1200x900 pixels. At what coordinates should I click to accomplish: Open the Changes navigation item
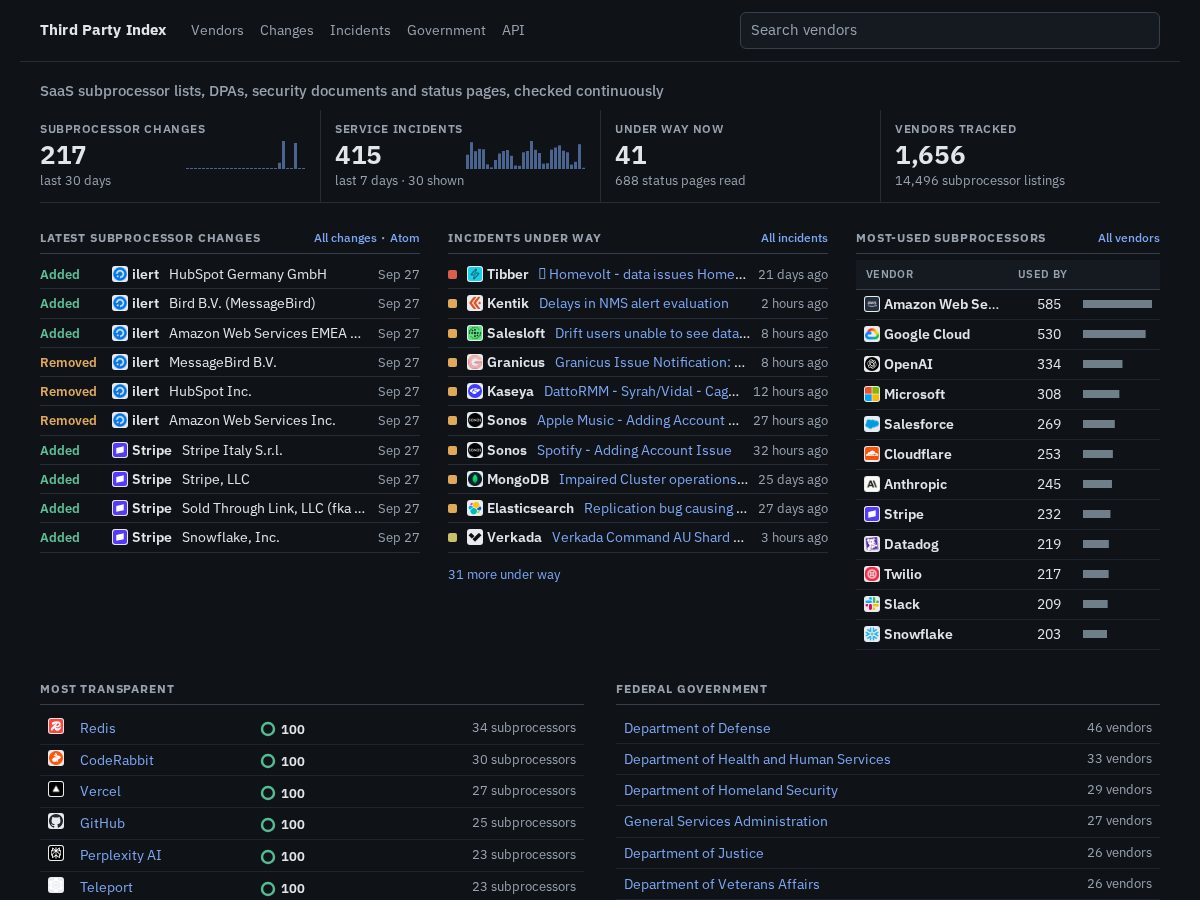click(x=287, y=30)
